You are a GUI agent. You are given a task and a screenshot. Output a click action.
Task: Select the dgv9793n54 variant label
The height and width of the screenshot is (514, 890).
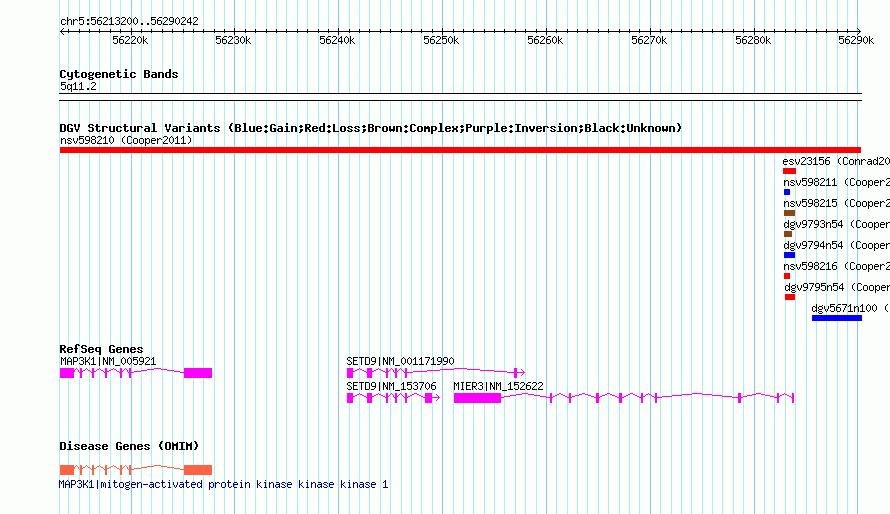click(836, 224)
